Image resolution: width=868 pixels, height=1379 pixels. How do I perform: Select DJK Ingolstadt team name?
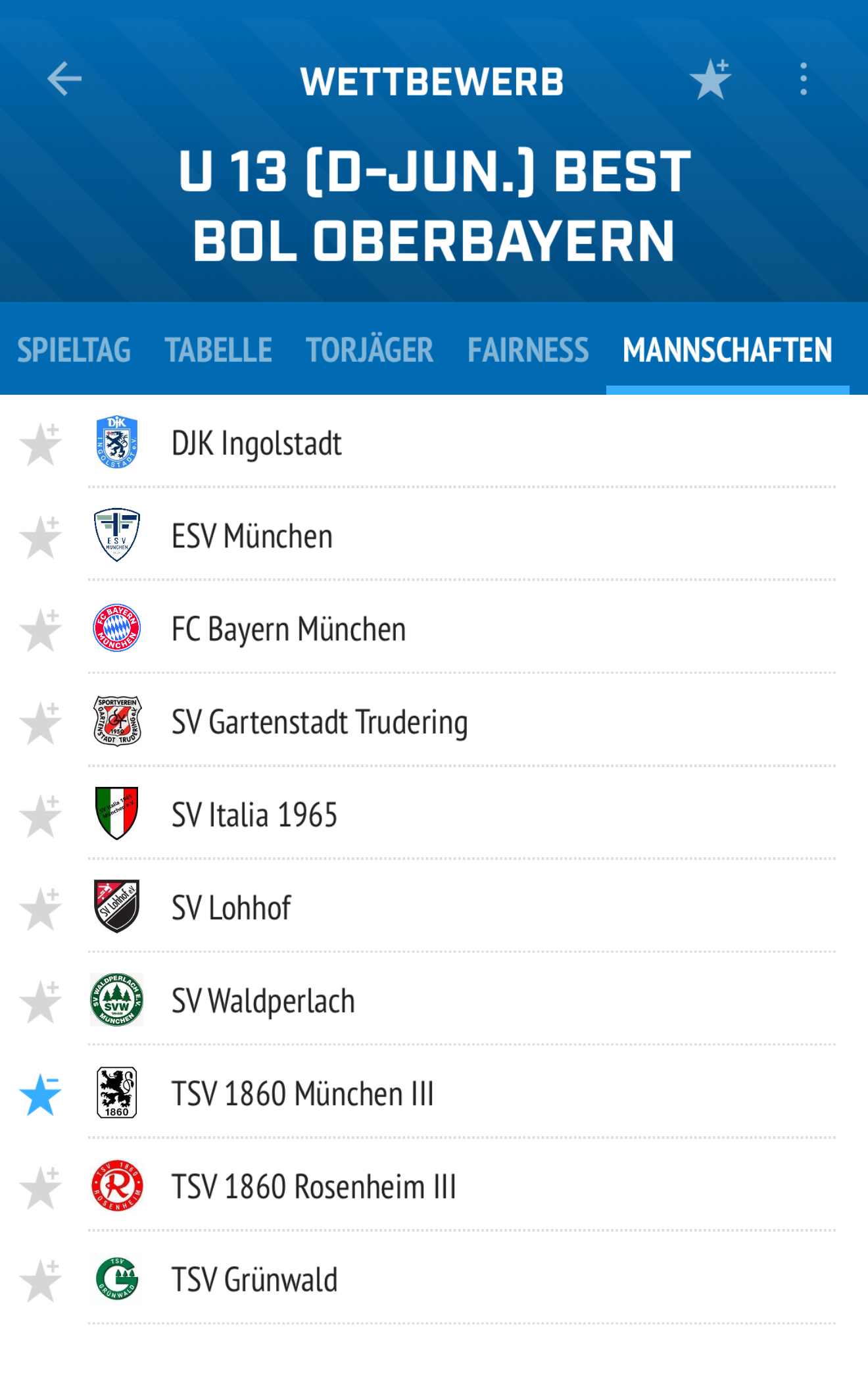coord(256,443)
